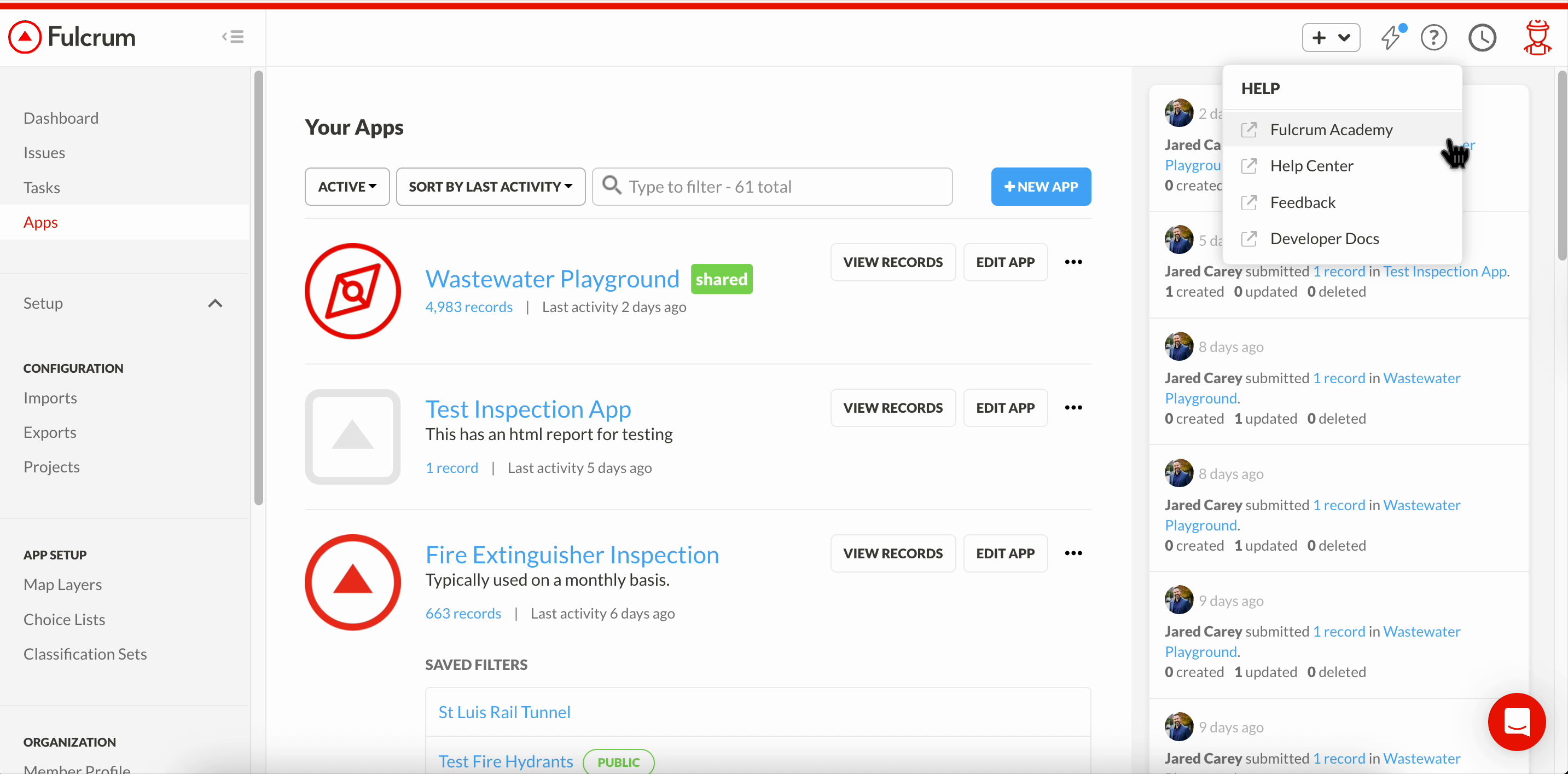This screenshot has width=1568, height=774.
Task: Click the NEW APP button
Action: 1040,186
